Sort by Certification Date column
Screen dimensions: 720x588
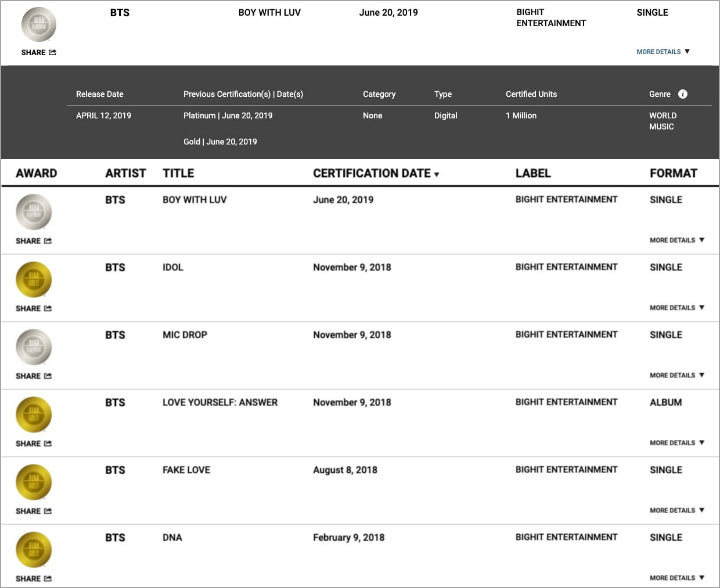click(x=376, y=173)
